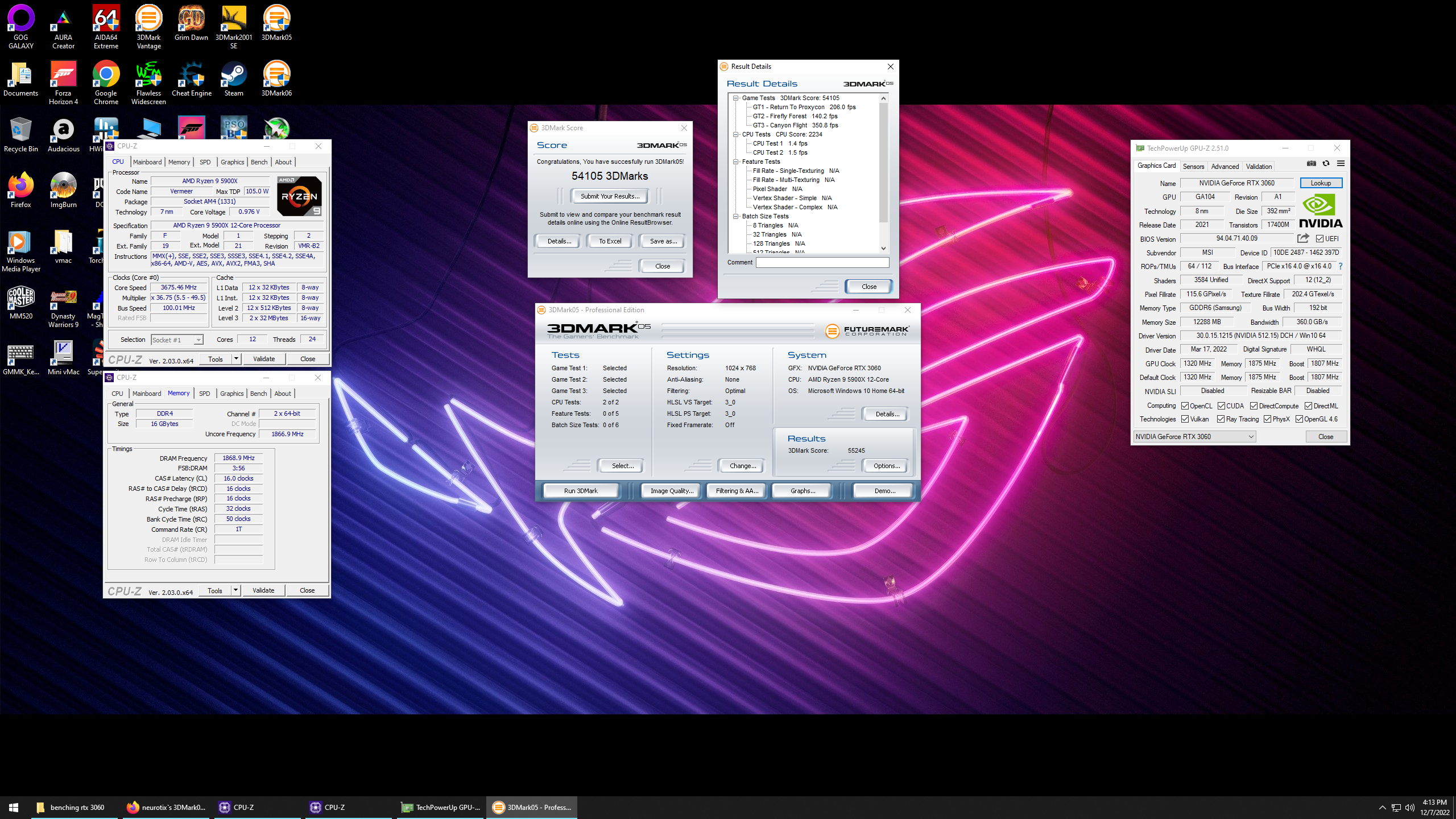Open Firefox desktop shortcut
Viewport: 1456px width, 819px height.
[x=21, y=190]
